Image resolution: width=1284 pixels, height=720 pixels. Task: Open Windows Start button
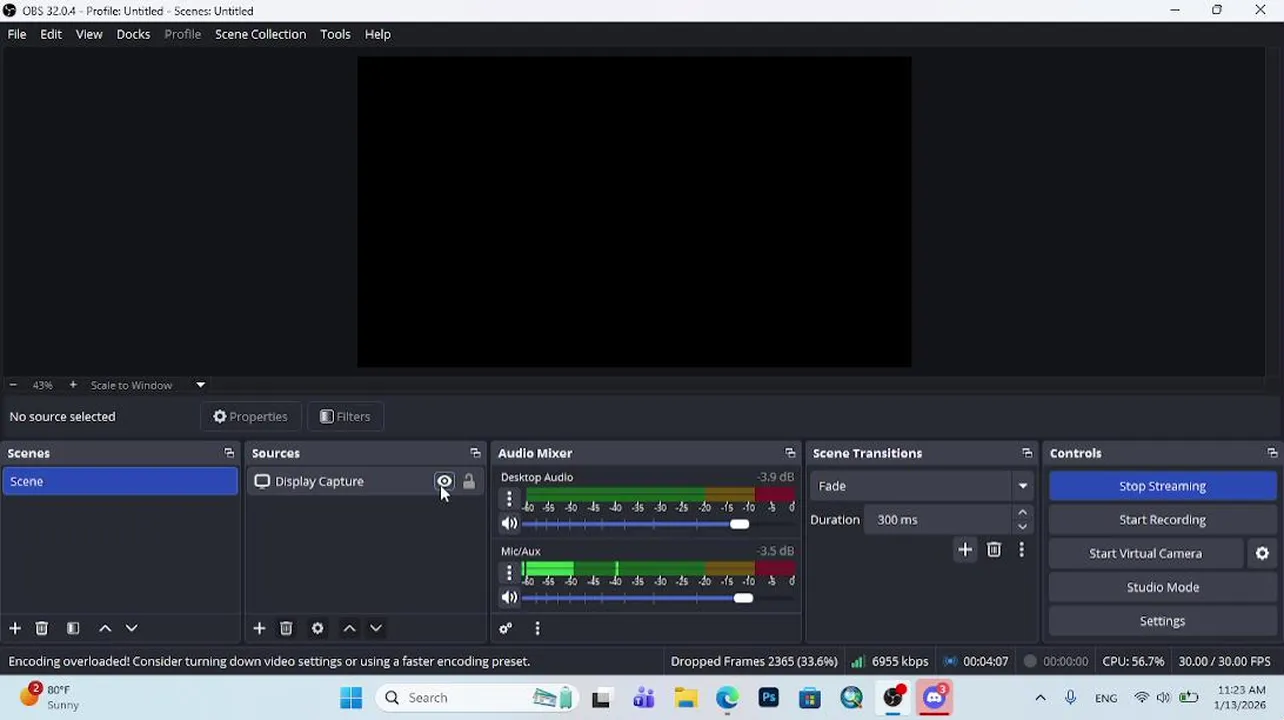[351, 698]
